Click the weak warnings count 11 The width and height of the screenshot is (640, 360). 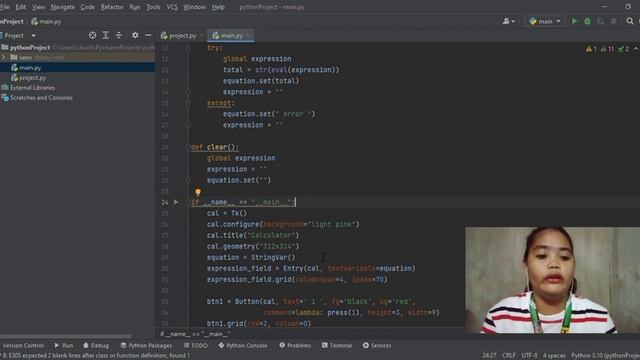click(x=607, y=49)
